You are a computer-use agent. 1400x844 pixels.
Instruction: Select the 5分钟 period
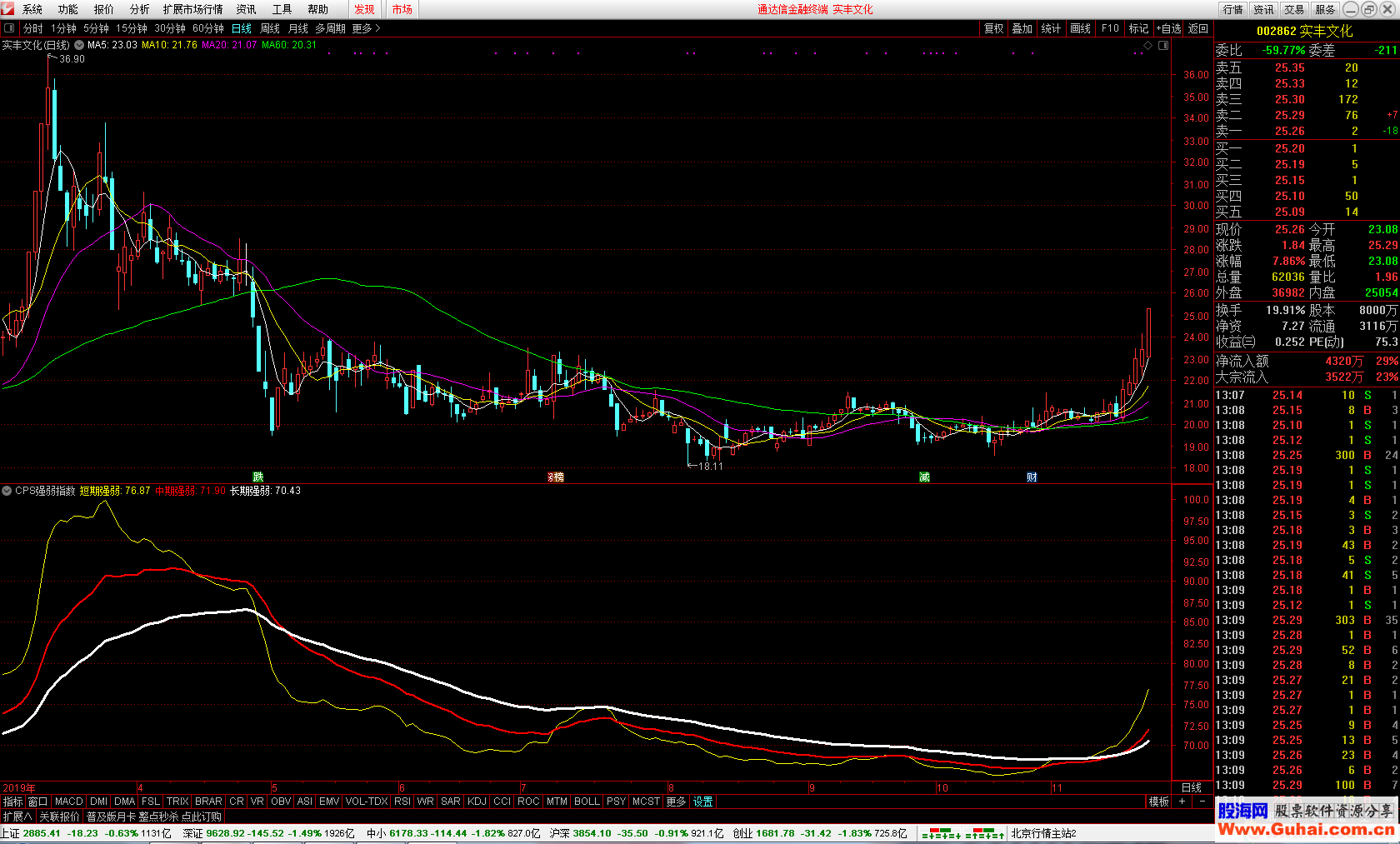(x=96, y=28)
